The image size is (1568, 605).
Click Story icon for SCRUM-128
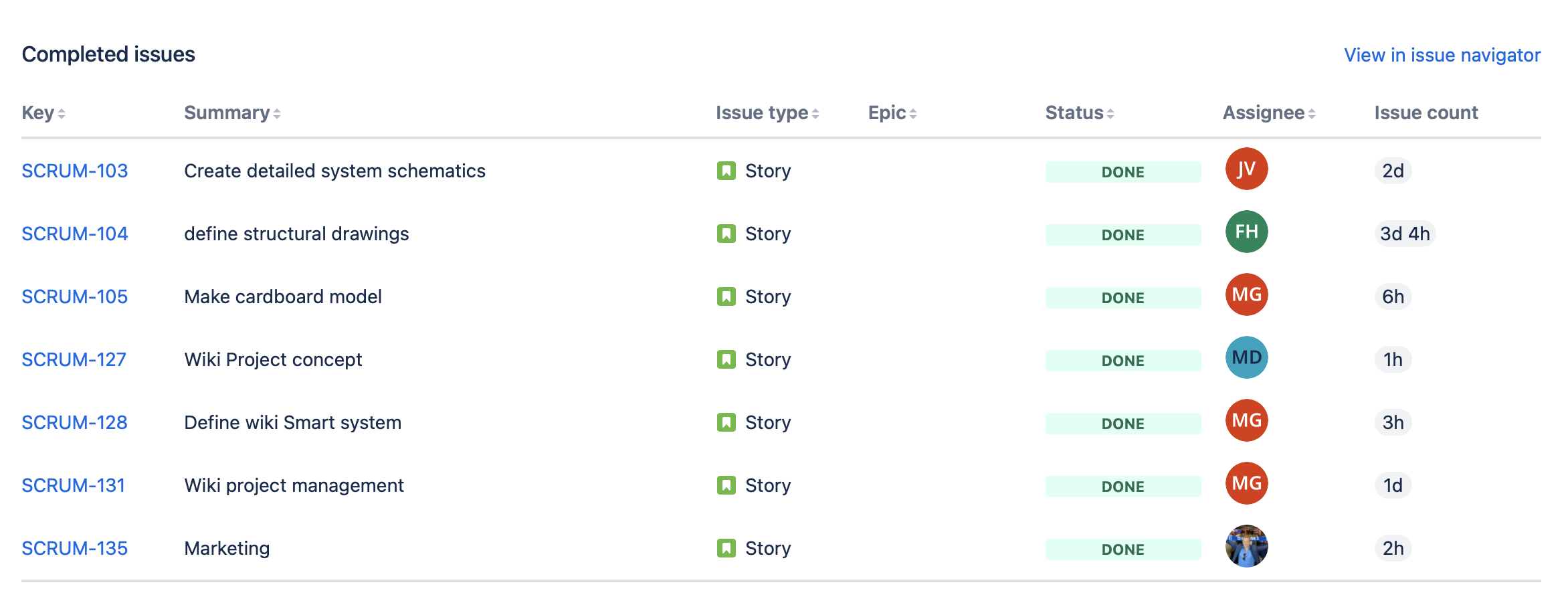726,423
